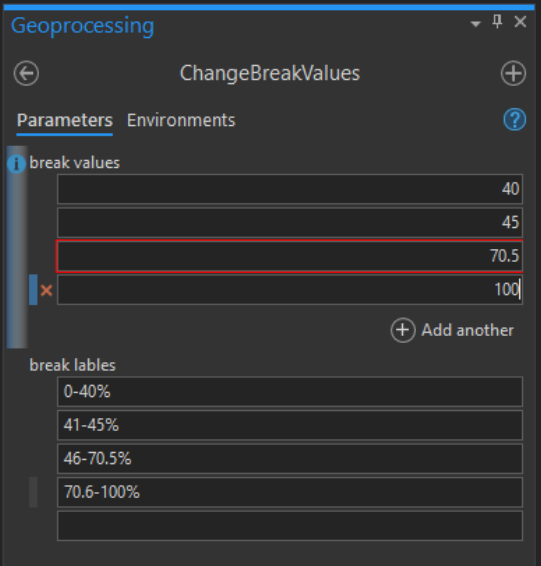The height and width of the screenshot is (566, 541).
Task: Click the Add another button
Action: pos(452,330)
